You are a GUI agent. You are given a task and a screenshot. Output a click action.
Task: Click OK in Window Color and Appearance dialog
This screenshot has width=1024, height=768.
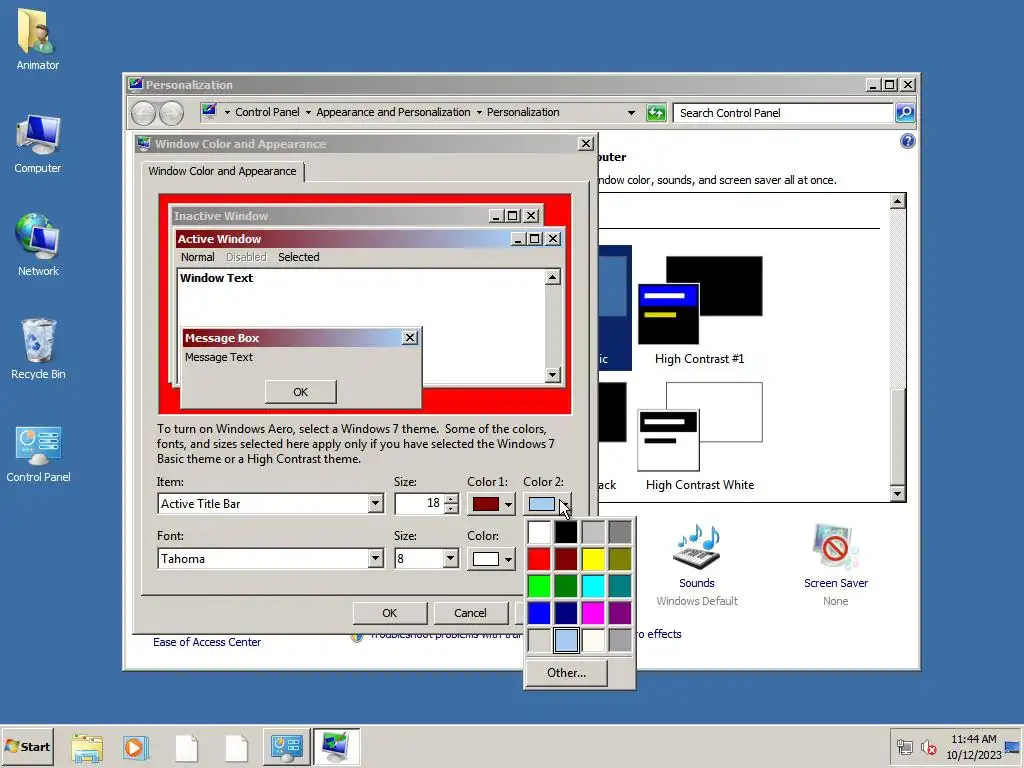[389, 613]
